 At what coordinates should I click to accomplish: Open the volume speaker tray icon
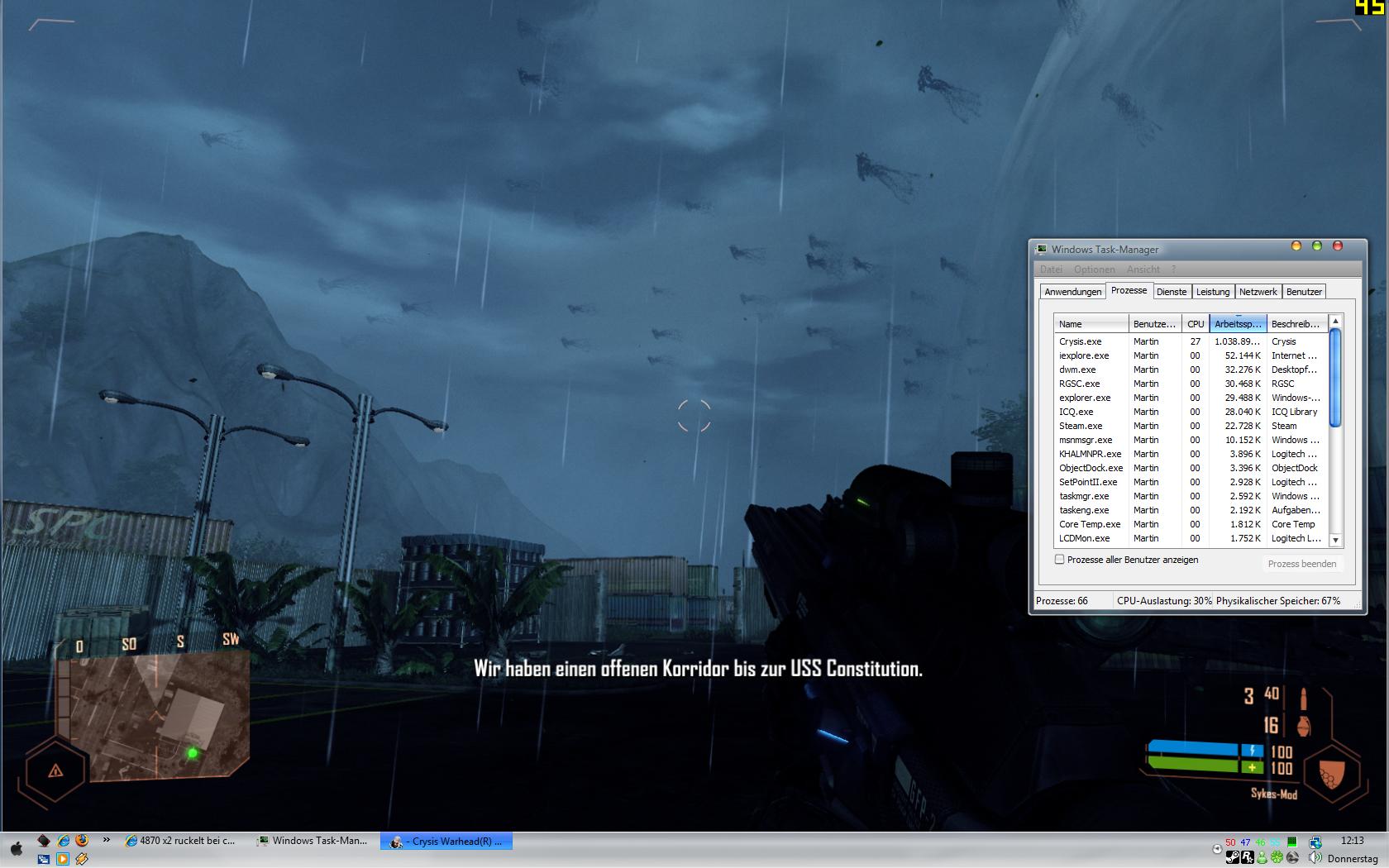click(1315, 857)
